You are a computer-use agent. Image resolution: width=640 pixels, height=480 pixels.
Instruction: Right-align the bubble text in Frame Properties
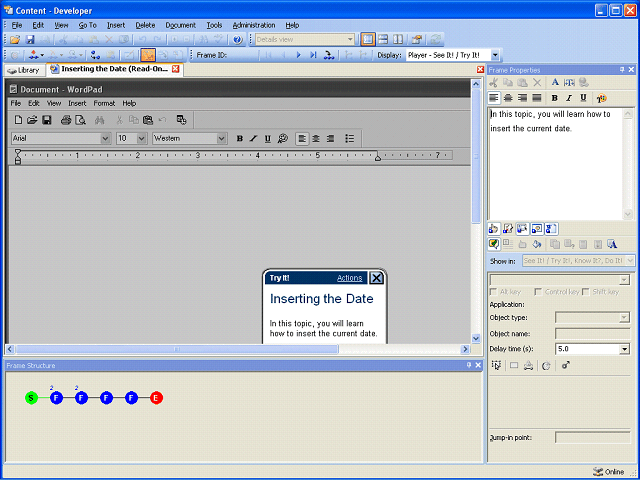tap(522, 98)
